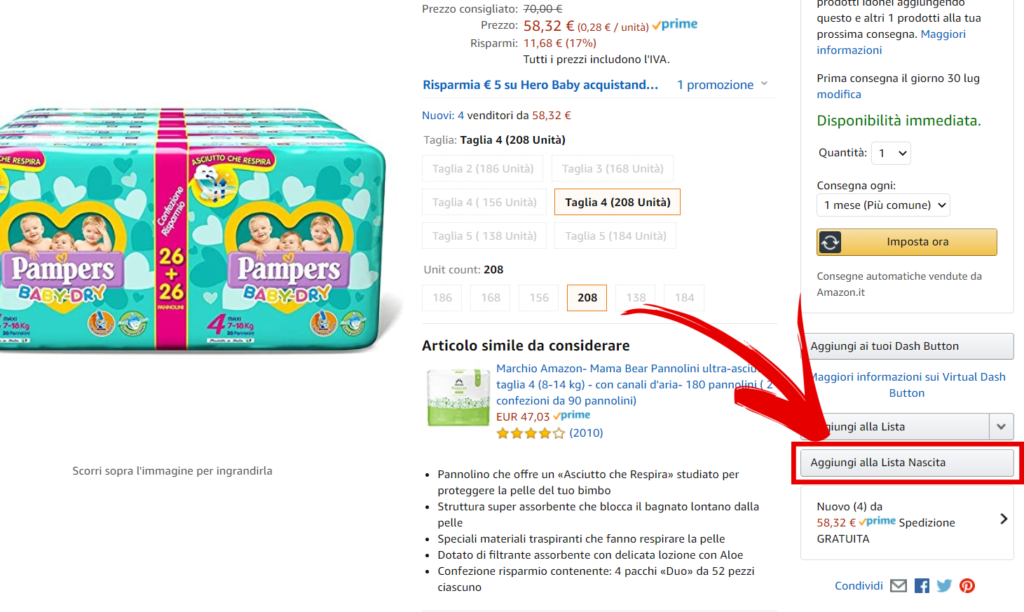The image size is (1024, 612).
Task: Click the star rating of Mama Bear
Action: click(x=530, y=433)
